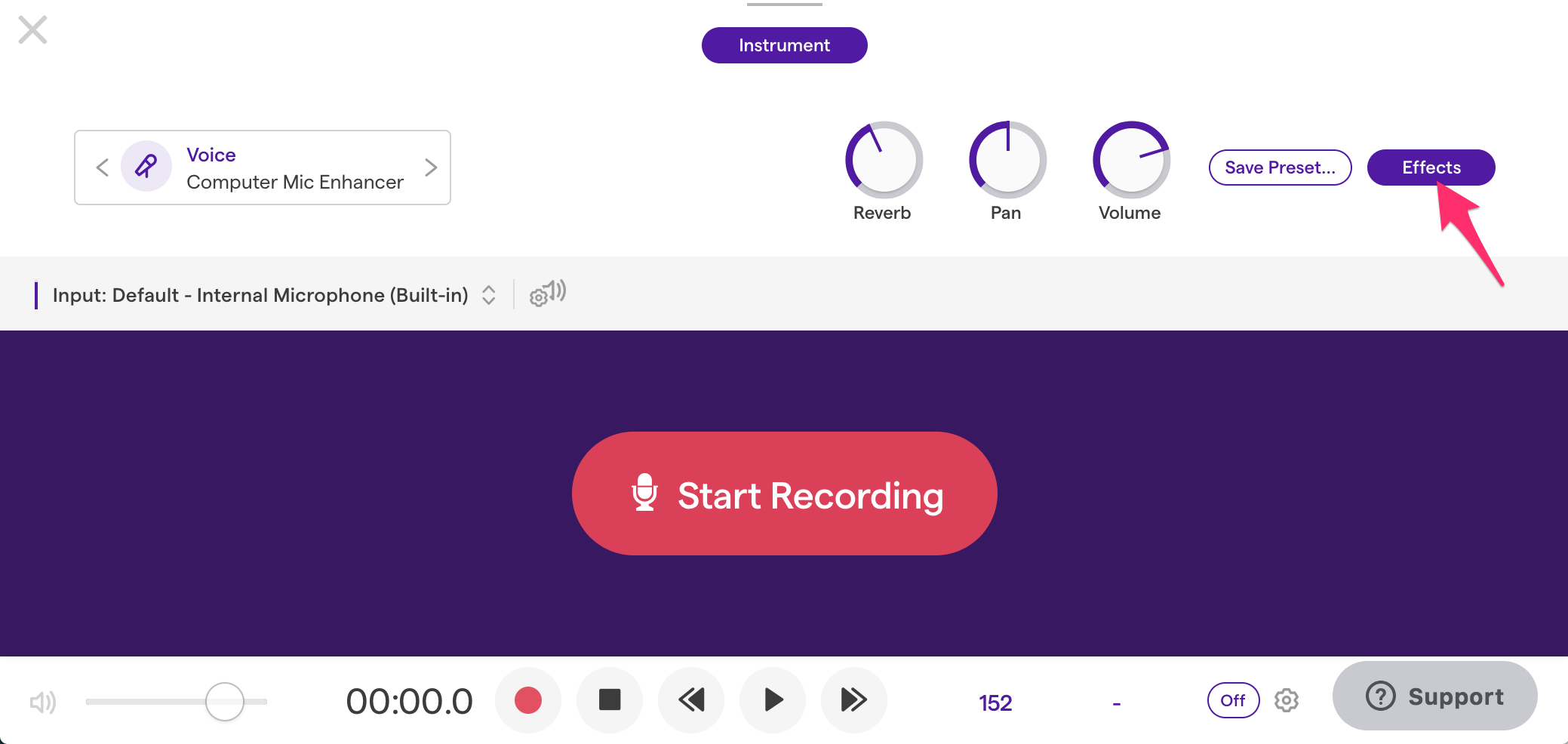This screenshot has width=1568, height=744.
Task: Turn off the metronome with the Off toggle
Action: tap(1232, 700)
